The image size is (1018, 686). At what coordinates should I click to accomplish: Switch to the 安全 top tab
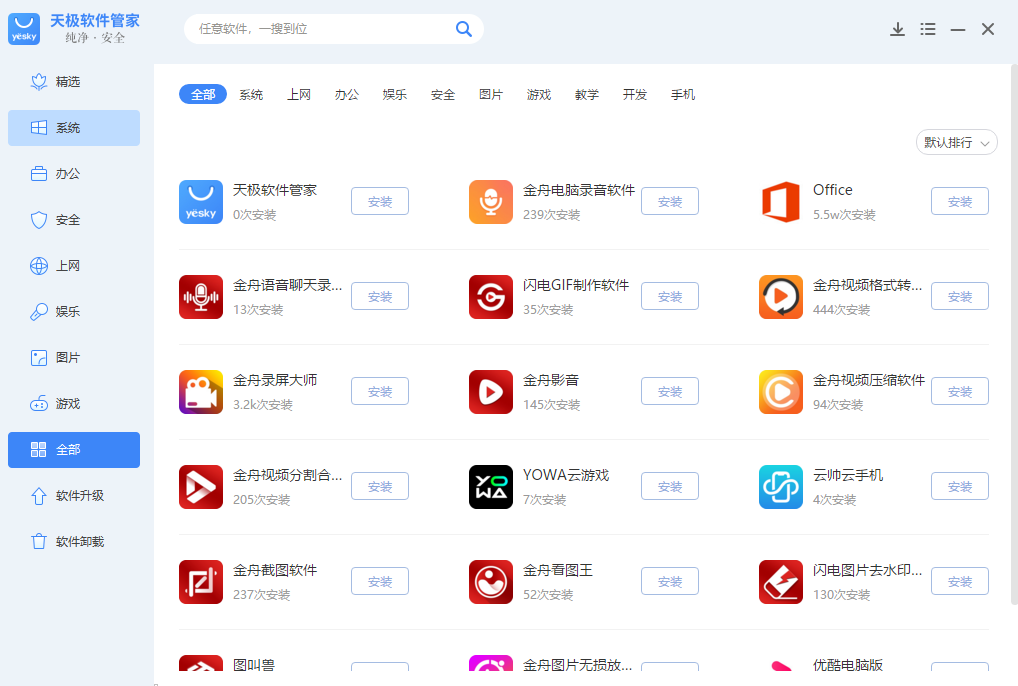click(x=443, y=95)
